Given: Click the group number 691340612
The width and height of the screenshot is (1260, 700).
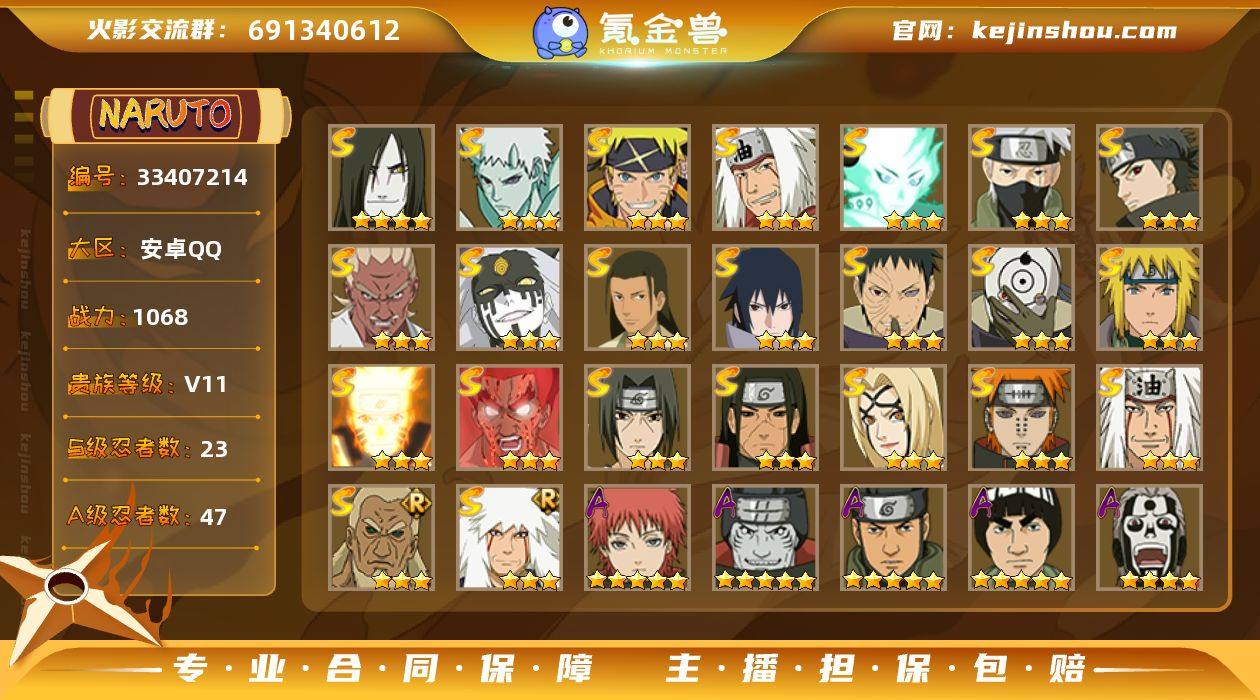Looking at the screenshot, I should coord(324,30).
